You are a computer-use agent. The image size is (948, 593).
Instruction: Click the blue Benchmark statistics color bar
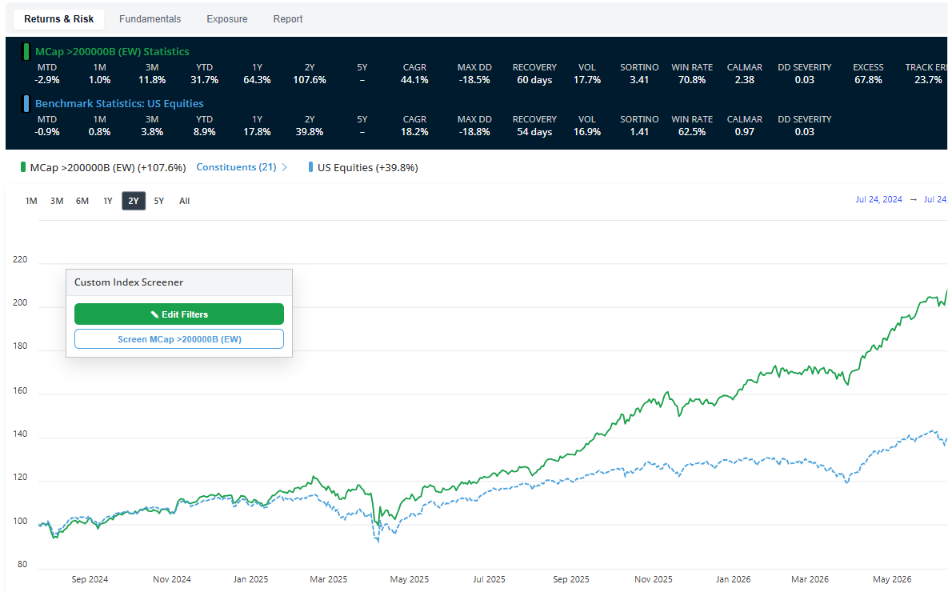(x=26, y=104)
